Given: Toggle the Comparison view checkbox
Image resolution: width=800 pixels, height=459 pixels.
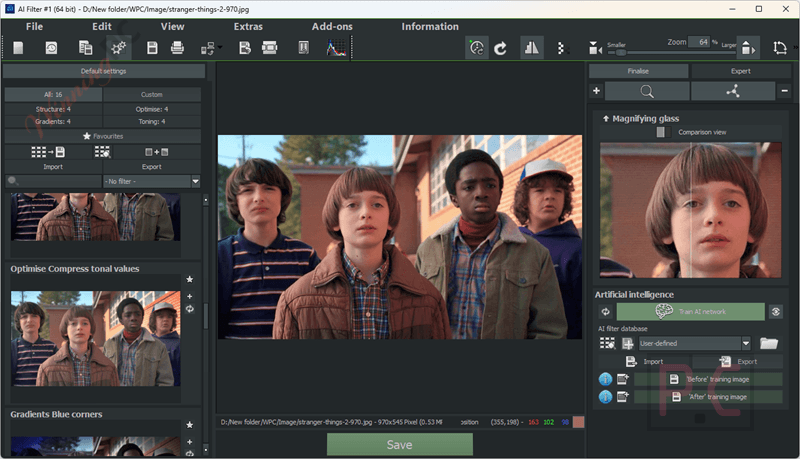Looking at the screenshot, I should coord(661,132).
